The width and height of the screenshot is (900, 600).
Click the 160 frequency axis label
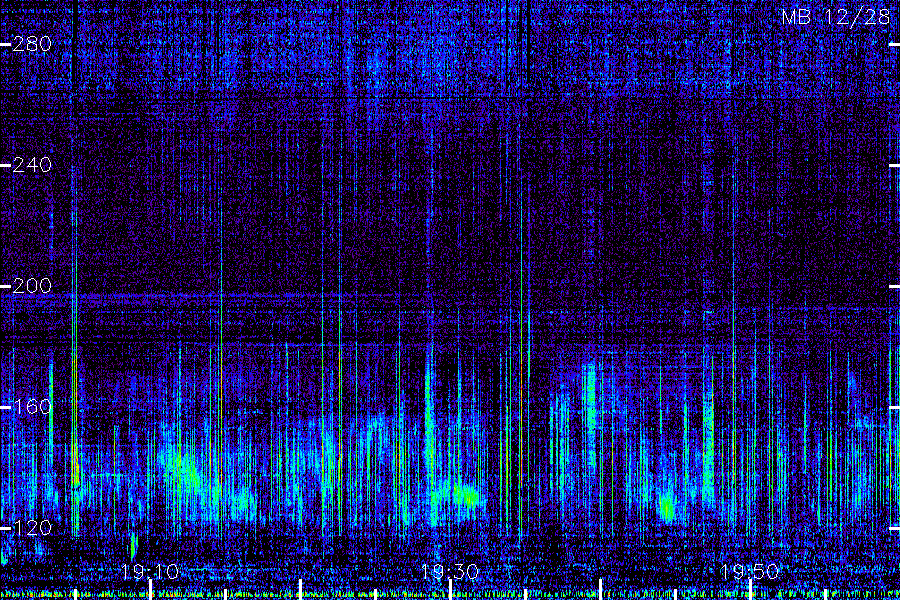(x=32, y=407)
